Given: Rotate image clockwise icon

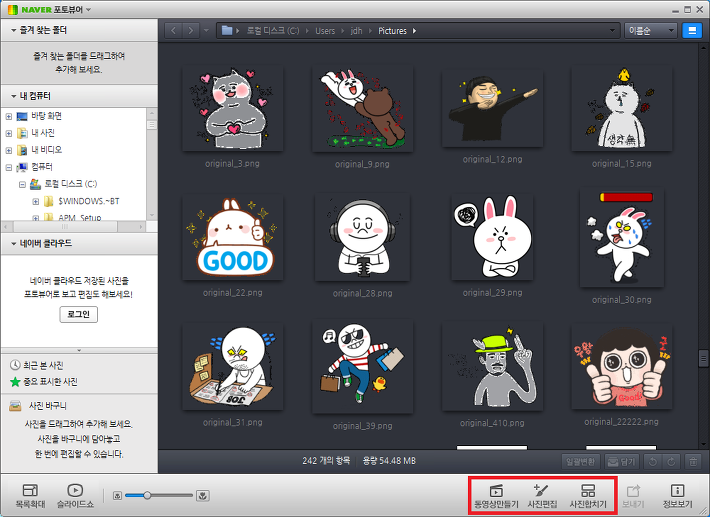Looking at the screenshot, I should 671,462.
